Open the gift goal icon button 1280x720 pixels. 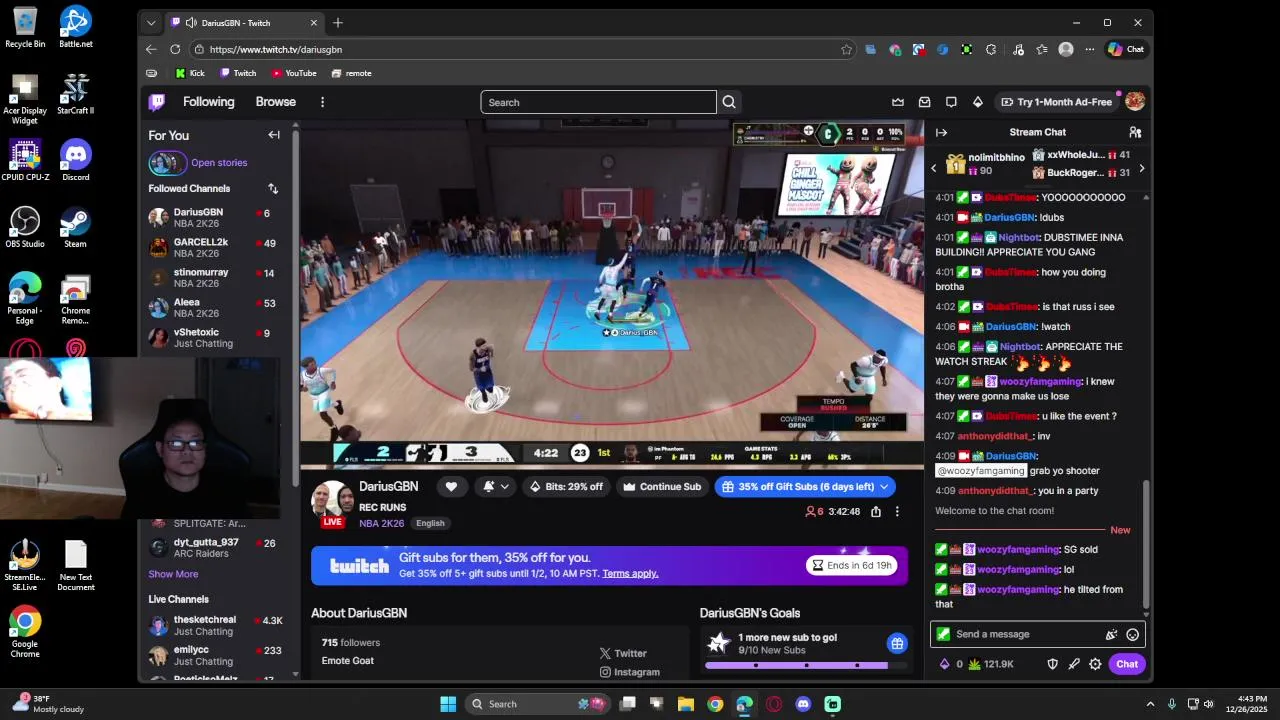(x=897, y=643)
